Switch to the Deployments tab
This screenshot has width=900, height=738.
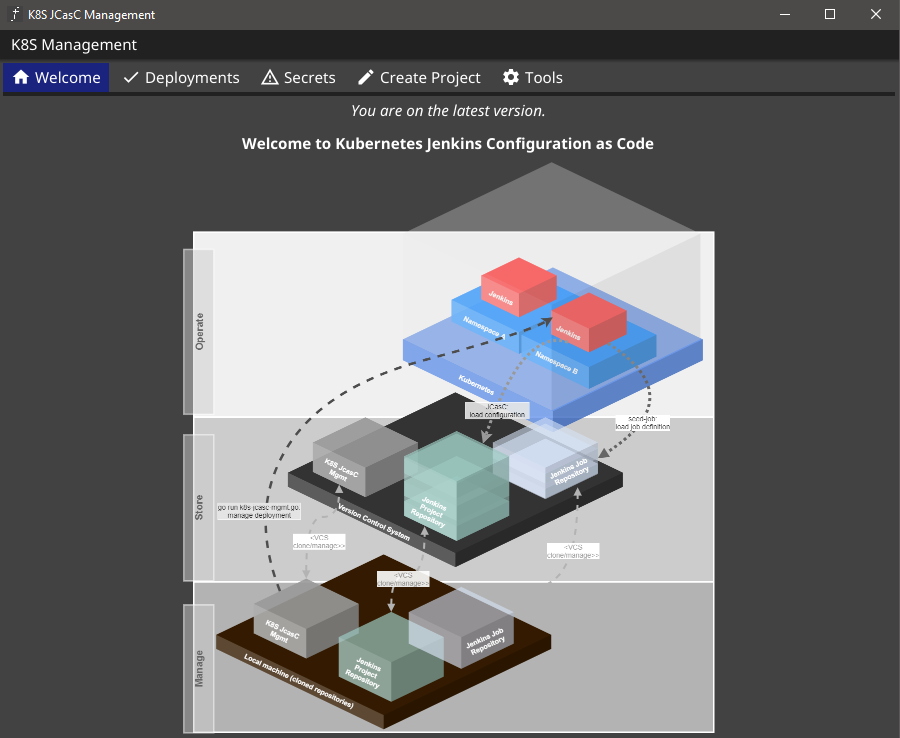click(x=181, y=77)
